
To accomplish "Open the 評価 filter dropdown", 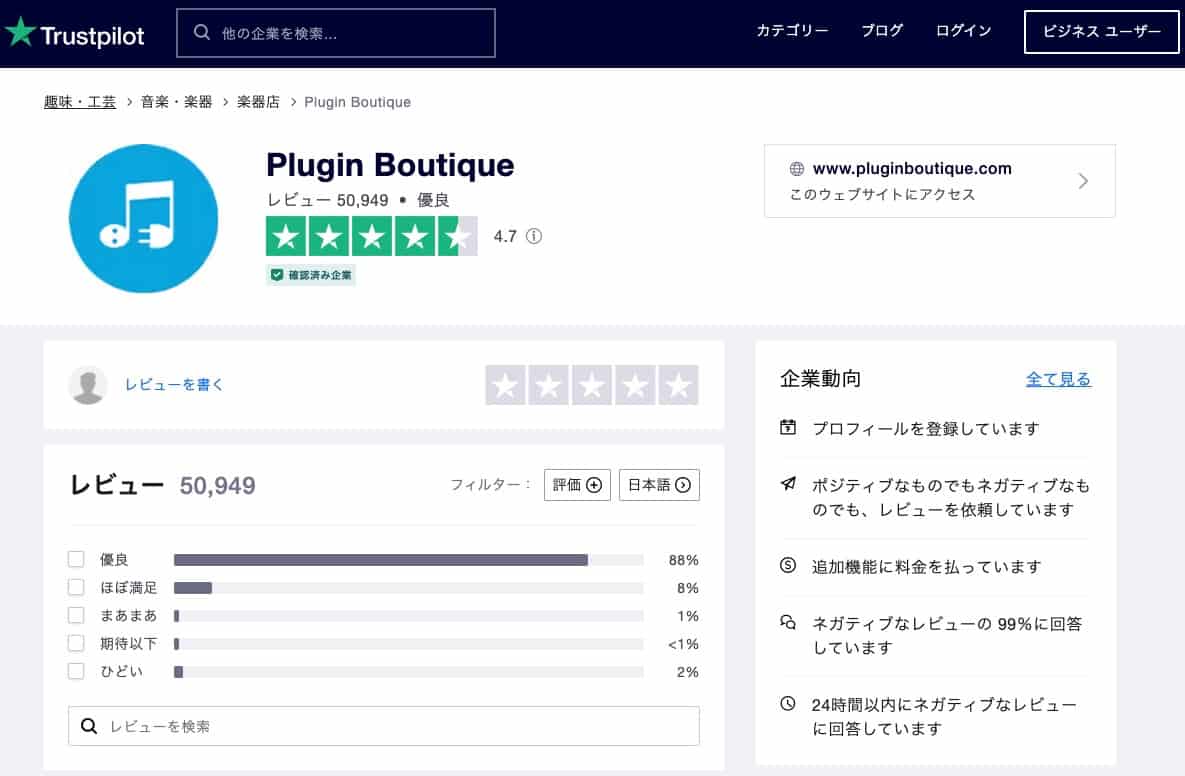I will pos(577,485).
